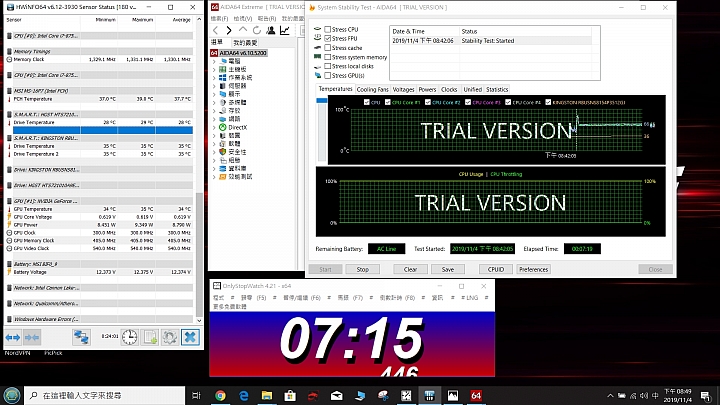This screenshot has width=720, height=405.
Task: Click HWiNFO expand columns blue arrows icon
Action: tap(13, 338)
